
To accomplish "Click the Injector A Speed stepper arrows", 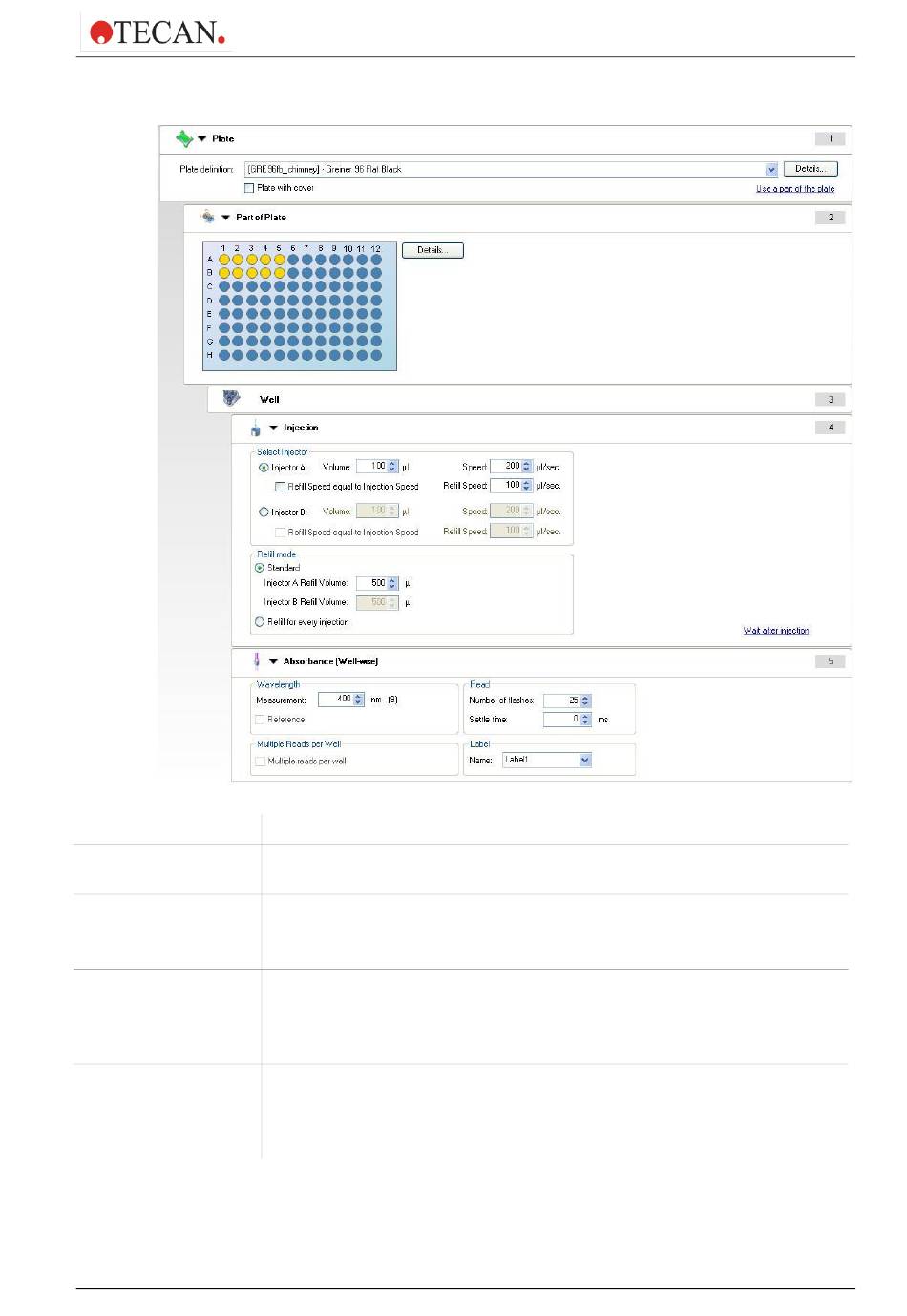I will coord(527,467).
